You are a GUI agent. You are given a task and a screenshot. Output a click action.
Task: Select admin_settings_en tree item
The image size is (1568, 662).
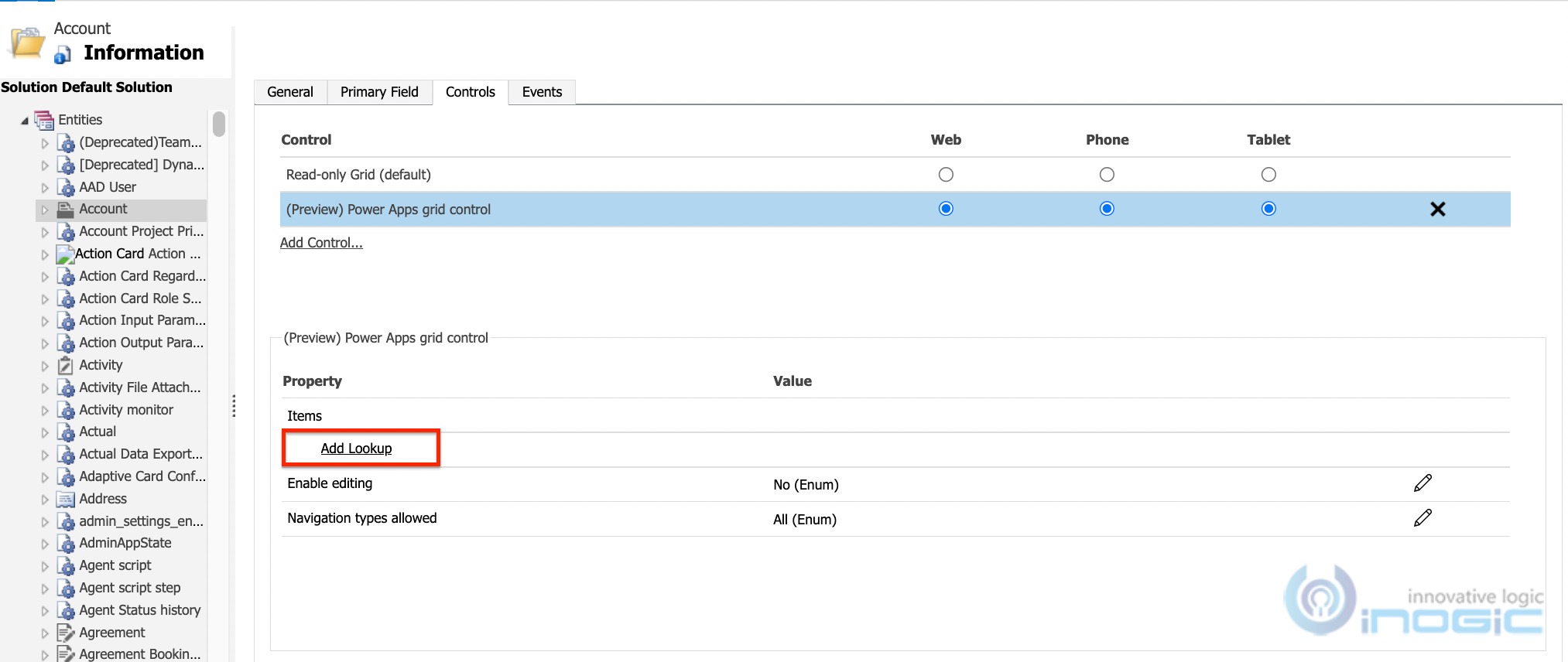coord(141,521)
